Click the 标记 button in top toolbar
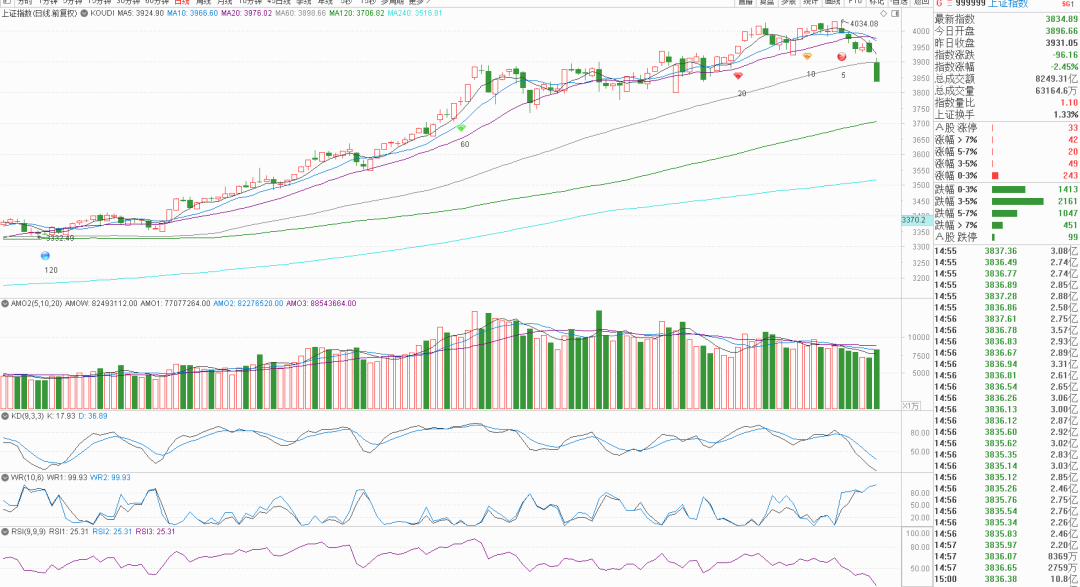Screen dimensions: 1080x587 (877, 2)
